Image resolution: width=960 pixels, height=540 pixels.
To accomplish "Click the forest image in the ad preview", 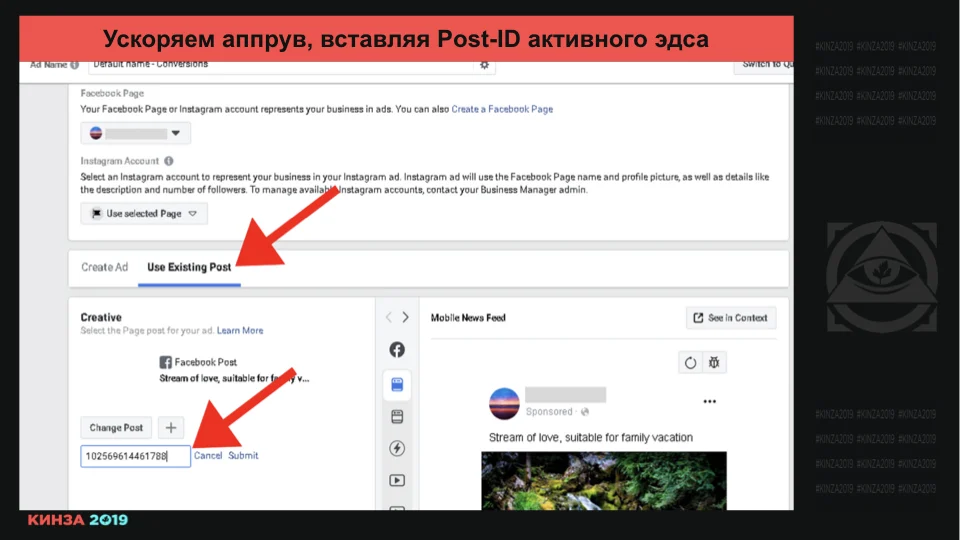I will (x=604, y=481).
